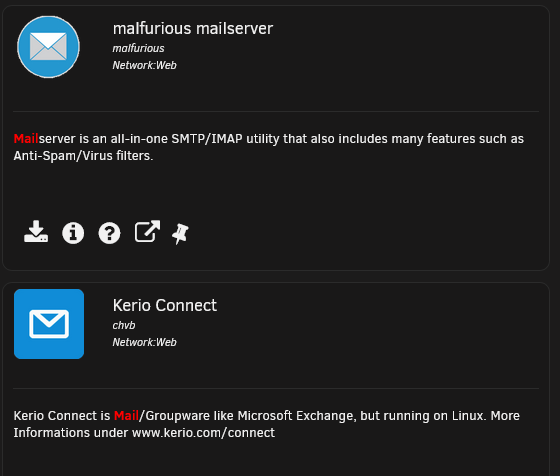560x476 pixels.
Task: Open the malfurious mailserver title
Action: [193, 29]
